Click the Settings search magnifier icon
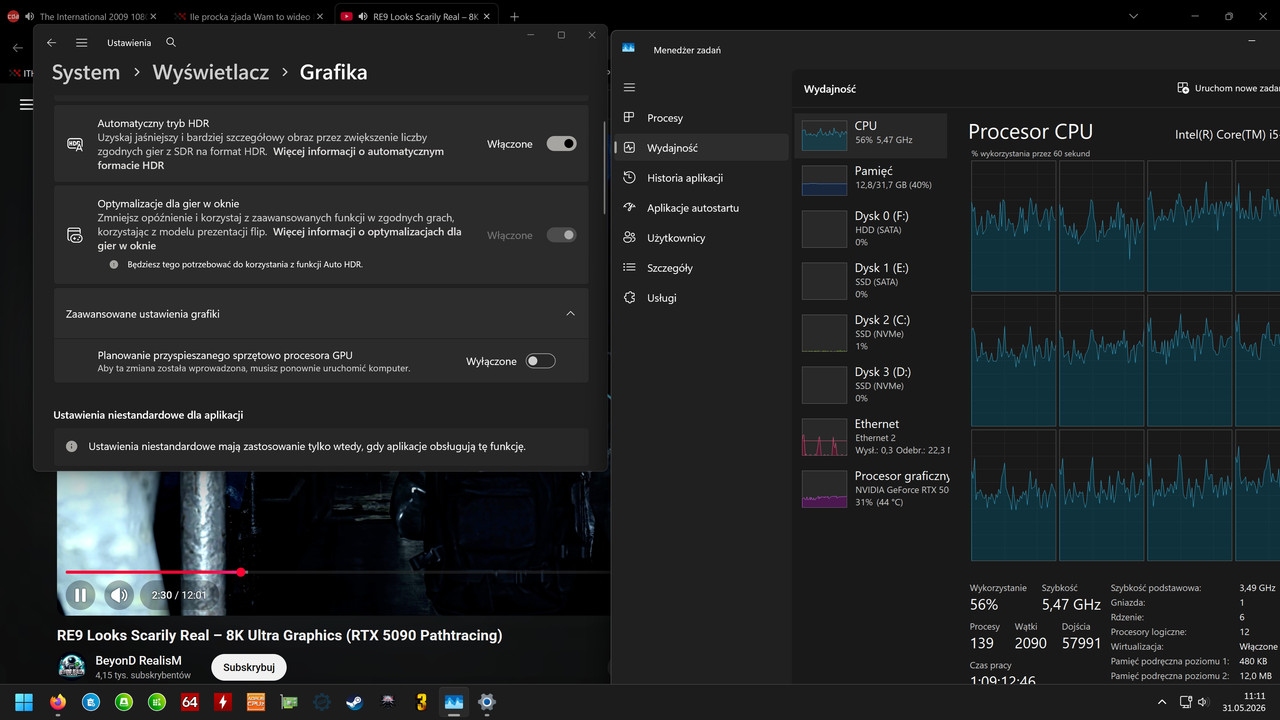 pos(171,43)
